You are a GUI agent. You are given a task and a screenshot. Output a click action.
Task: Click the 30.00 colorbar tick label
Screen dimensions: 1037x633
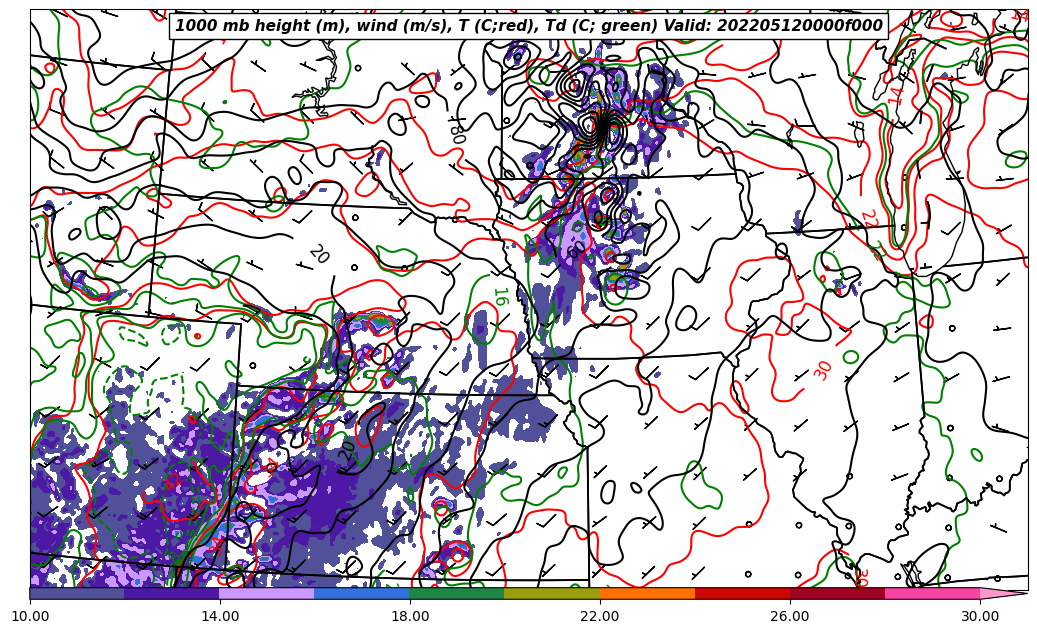[x=980, y=616]
